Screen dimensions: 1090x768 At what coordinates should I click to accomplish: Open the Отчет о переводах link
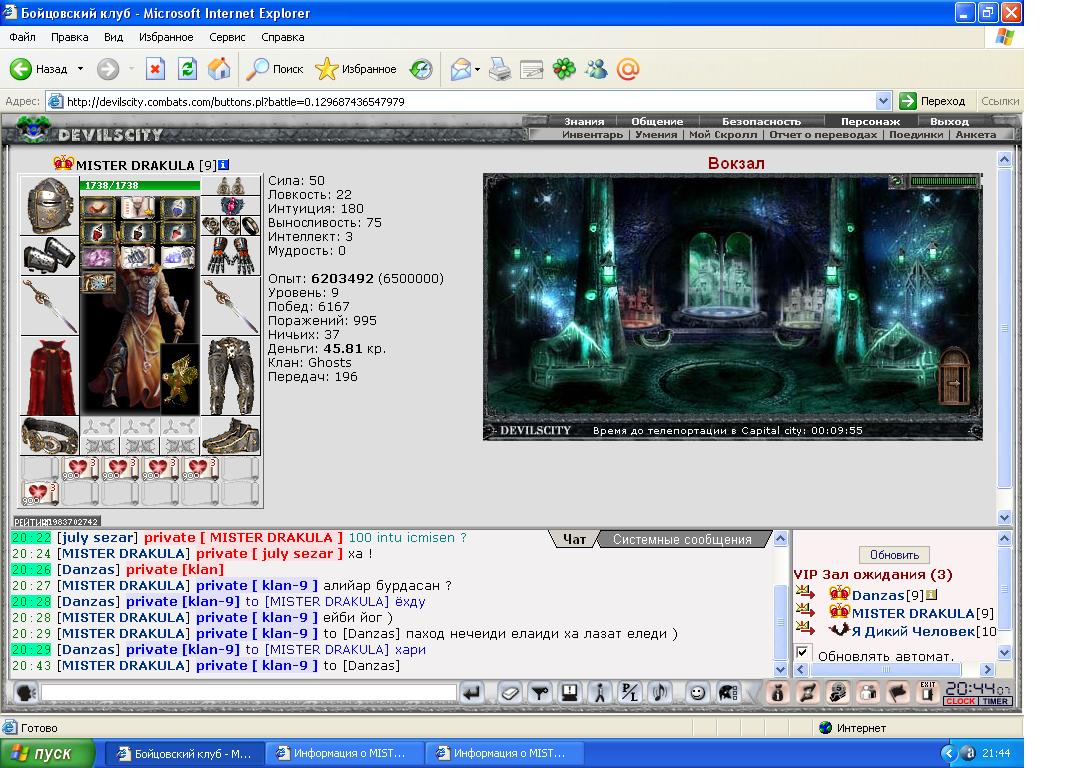823,135
